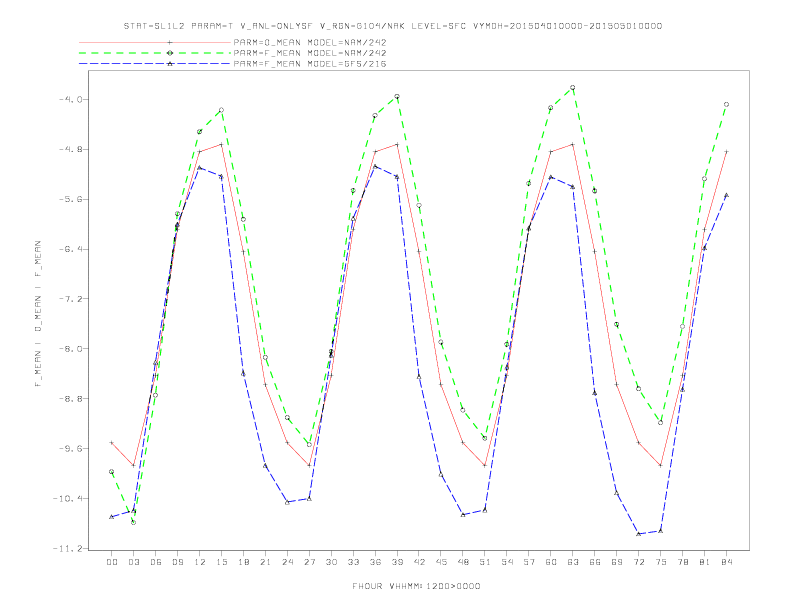
Task: Click the x-axis hour label 51
Action: (485, 562)
